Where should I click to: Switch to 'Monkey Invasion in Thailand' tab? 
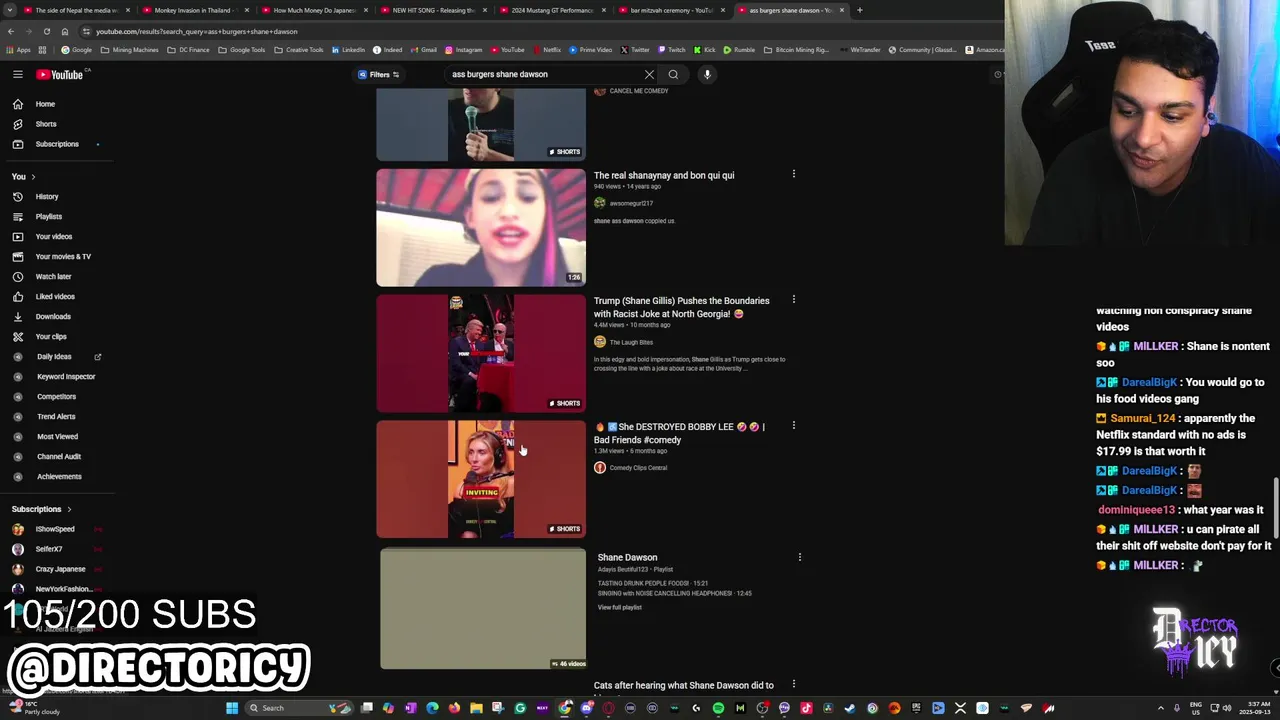tap(193, 10)
